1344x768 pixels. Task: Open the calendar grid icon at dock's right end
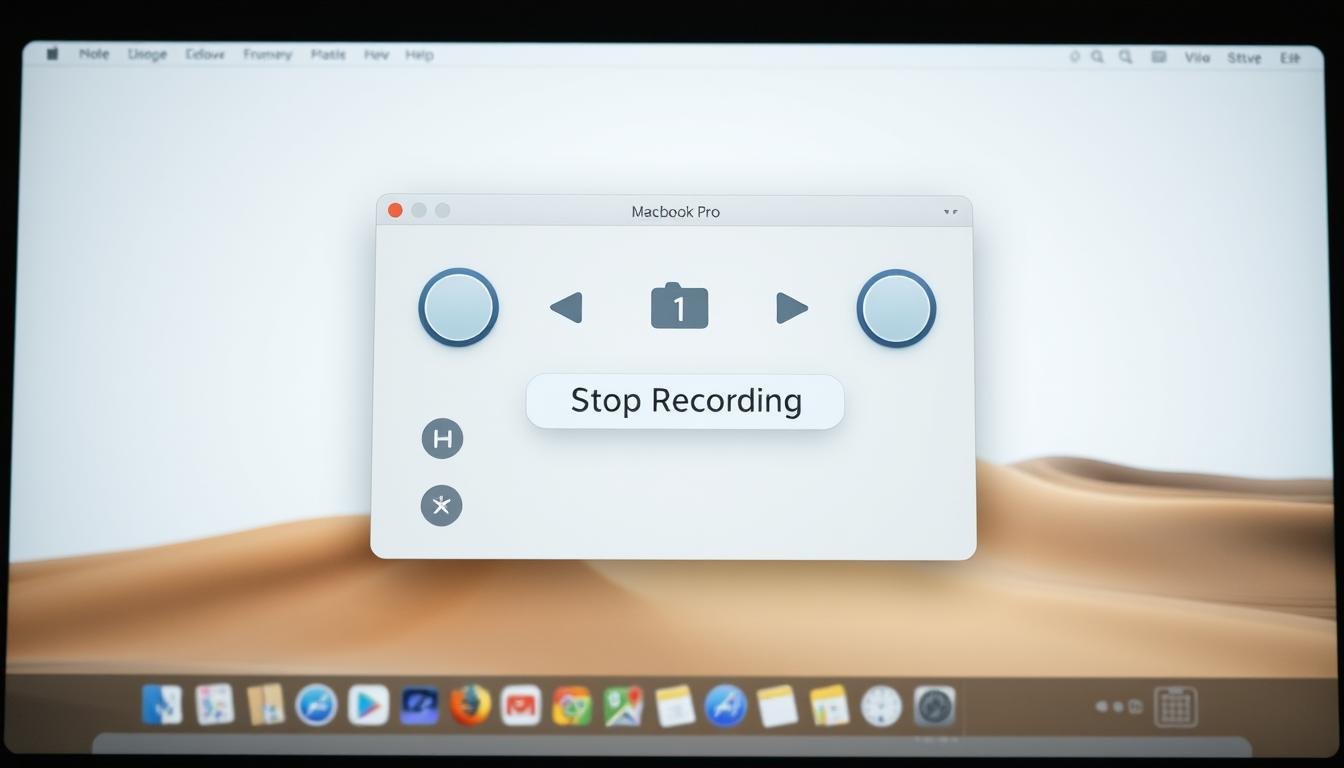click(x=1176, y=707)
